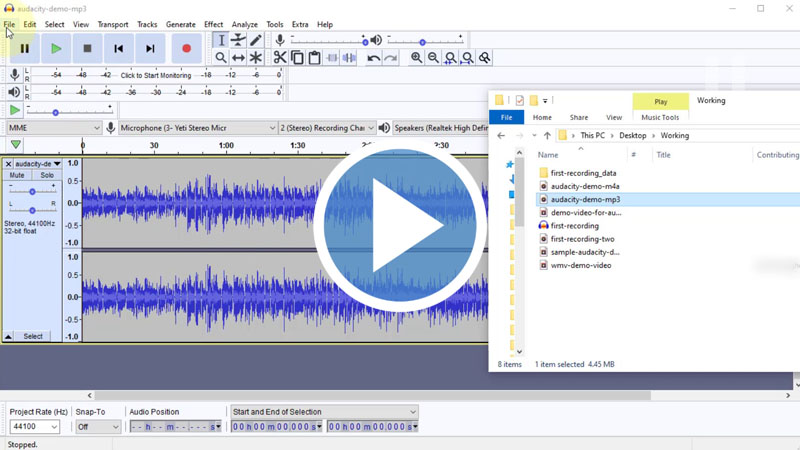Click the Zoom In magnifier icon

[416, 58]
